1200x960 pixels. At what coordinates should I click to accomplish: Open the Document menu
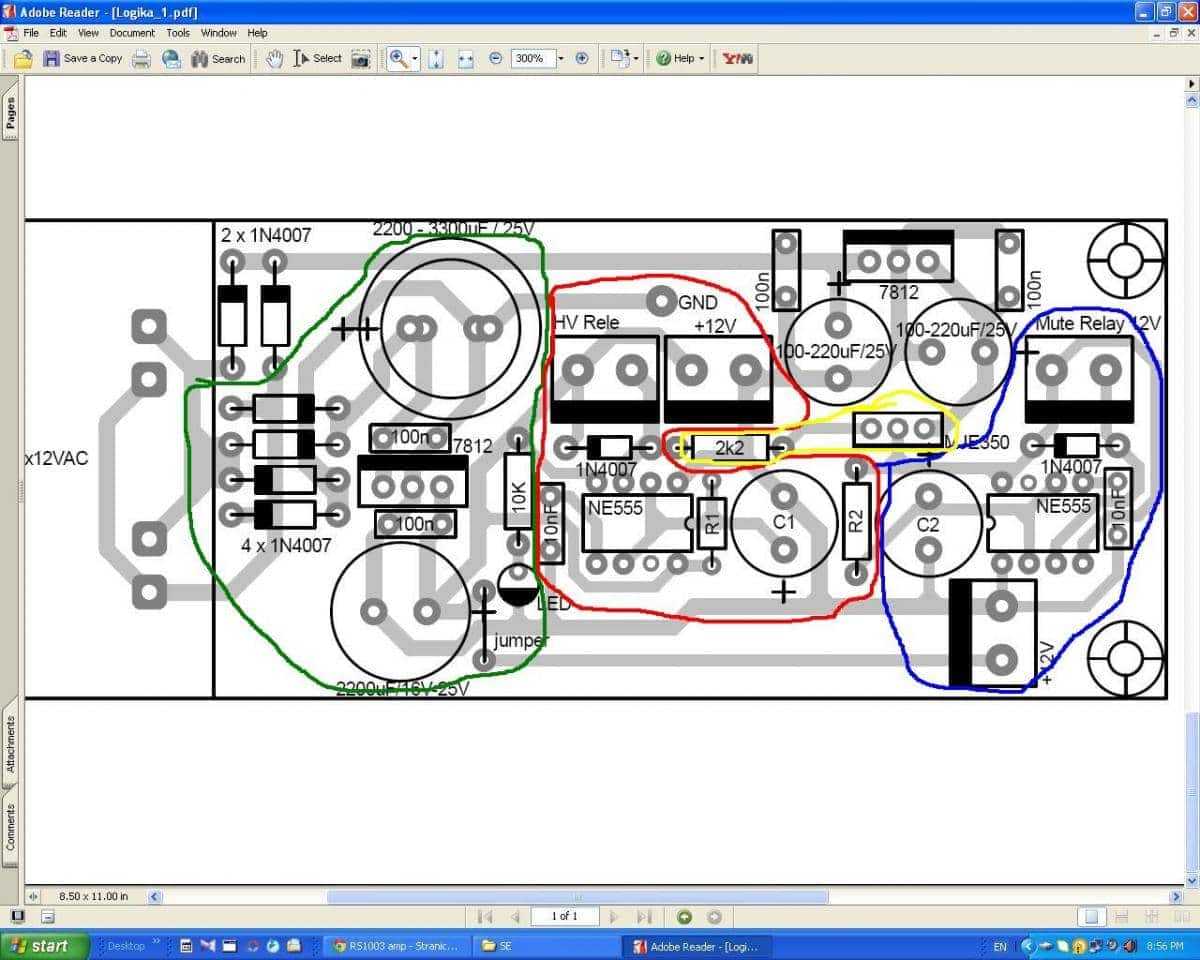click(x=132, y=33)
